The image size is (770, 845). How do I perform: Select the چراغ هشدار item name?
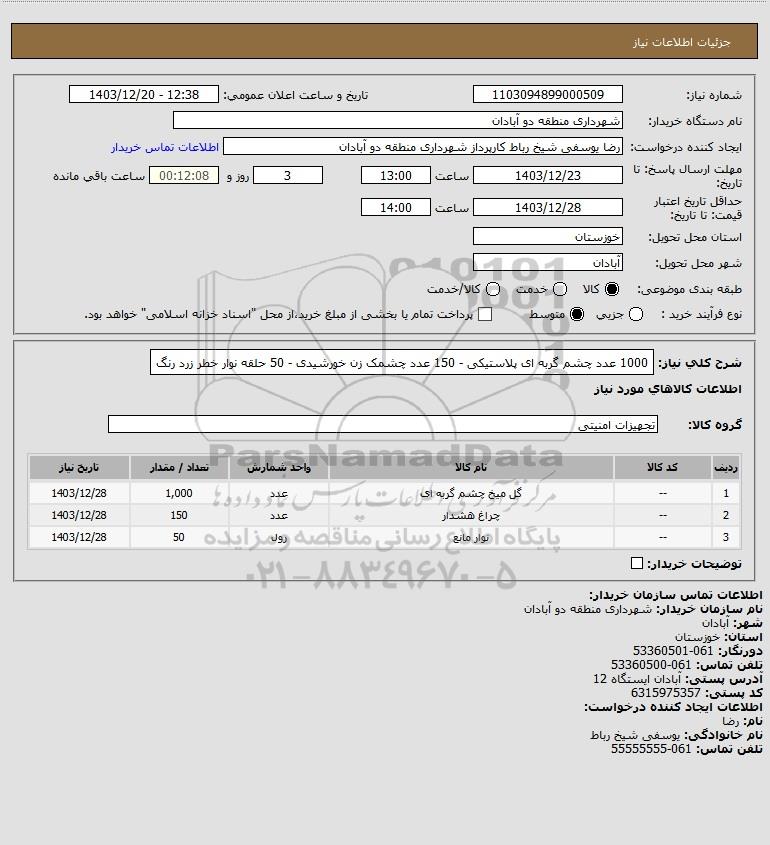pos(471,515)
